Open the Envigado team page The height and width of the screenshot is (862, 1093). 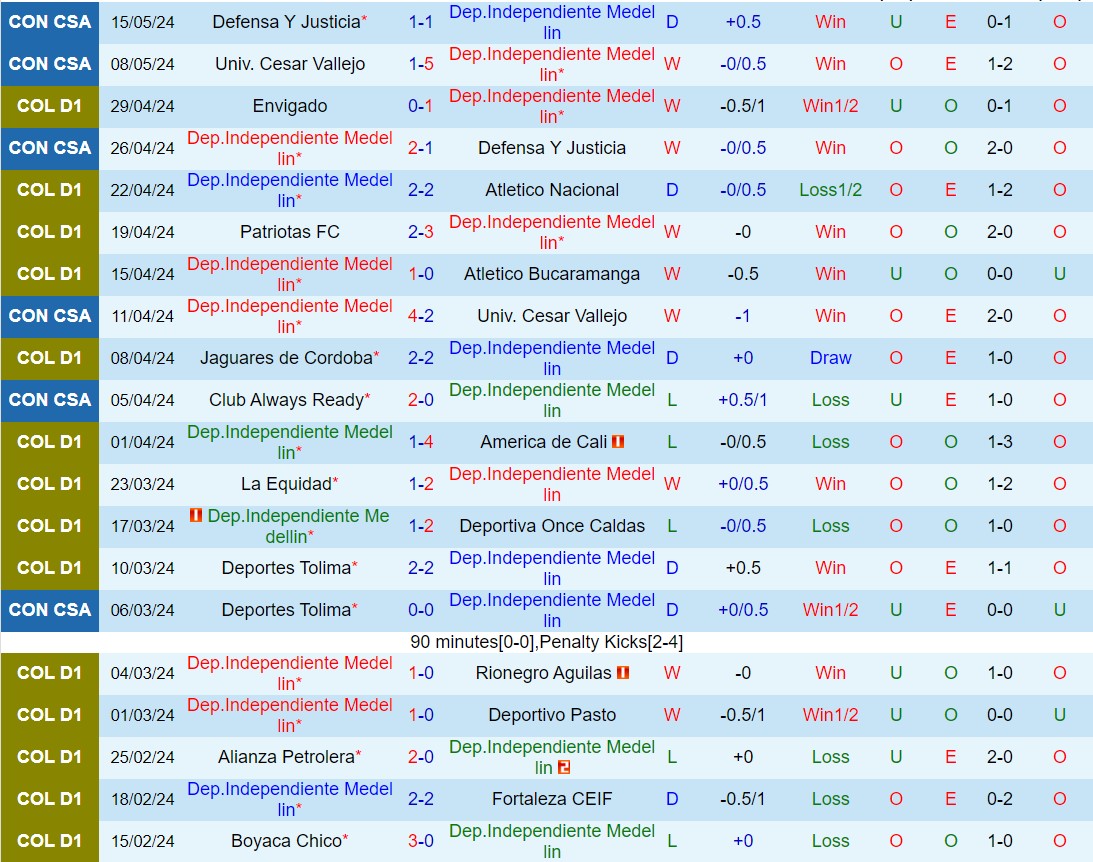290,106
